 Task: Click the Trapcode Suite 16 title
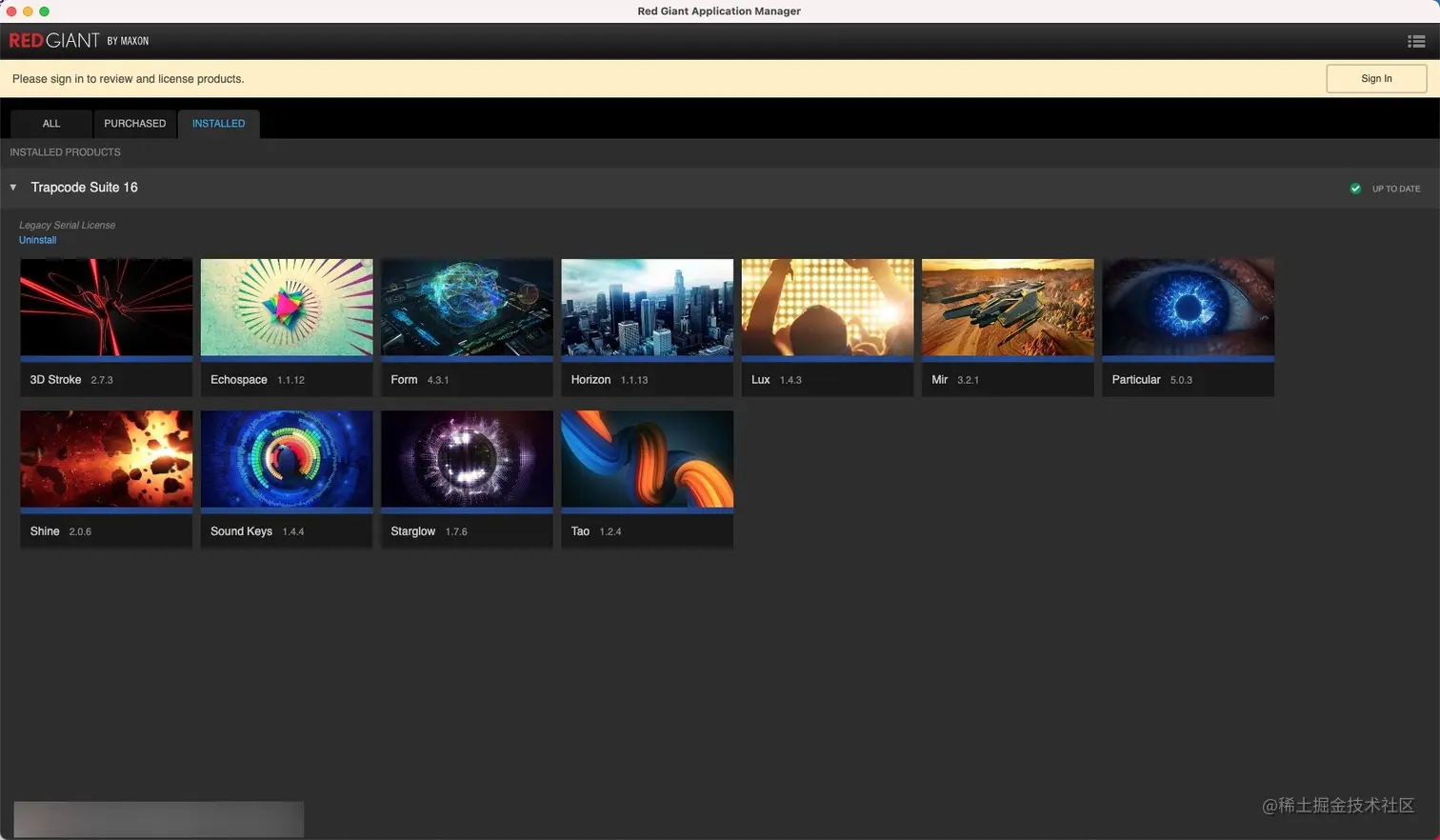pyautogui.click(x=84, y=188)
